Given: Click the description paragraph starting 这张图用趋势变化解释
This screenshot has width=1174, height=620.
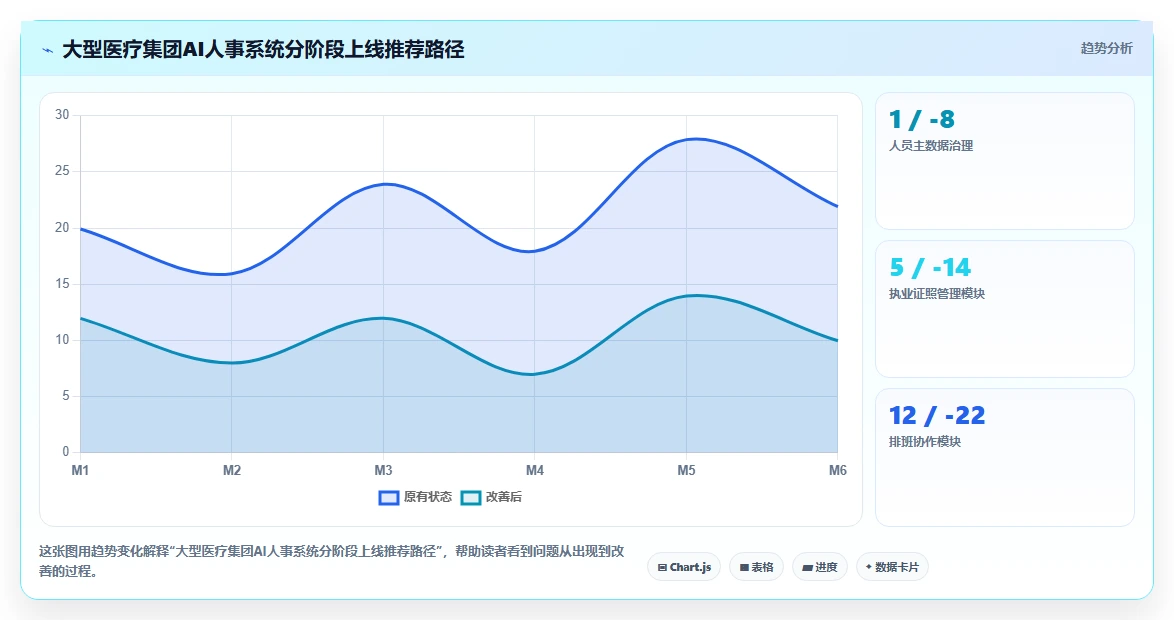Looking at the screenshot, I should tap(332, 561).
